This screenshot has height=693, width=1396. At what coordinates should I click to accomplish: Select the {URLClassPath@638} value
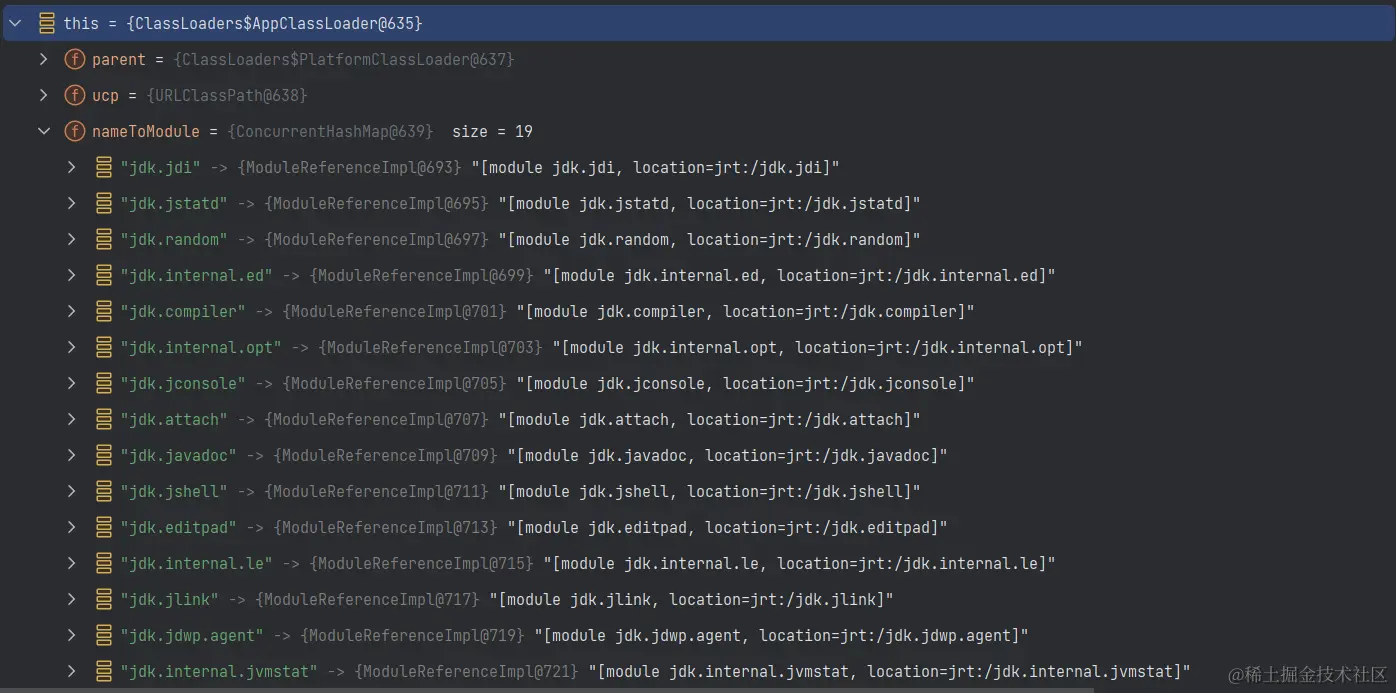[x=227, y=96]
